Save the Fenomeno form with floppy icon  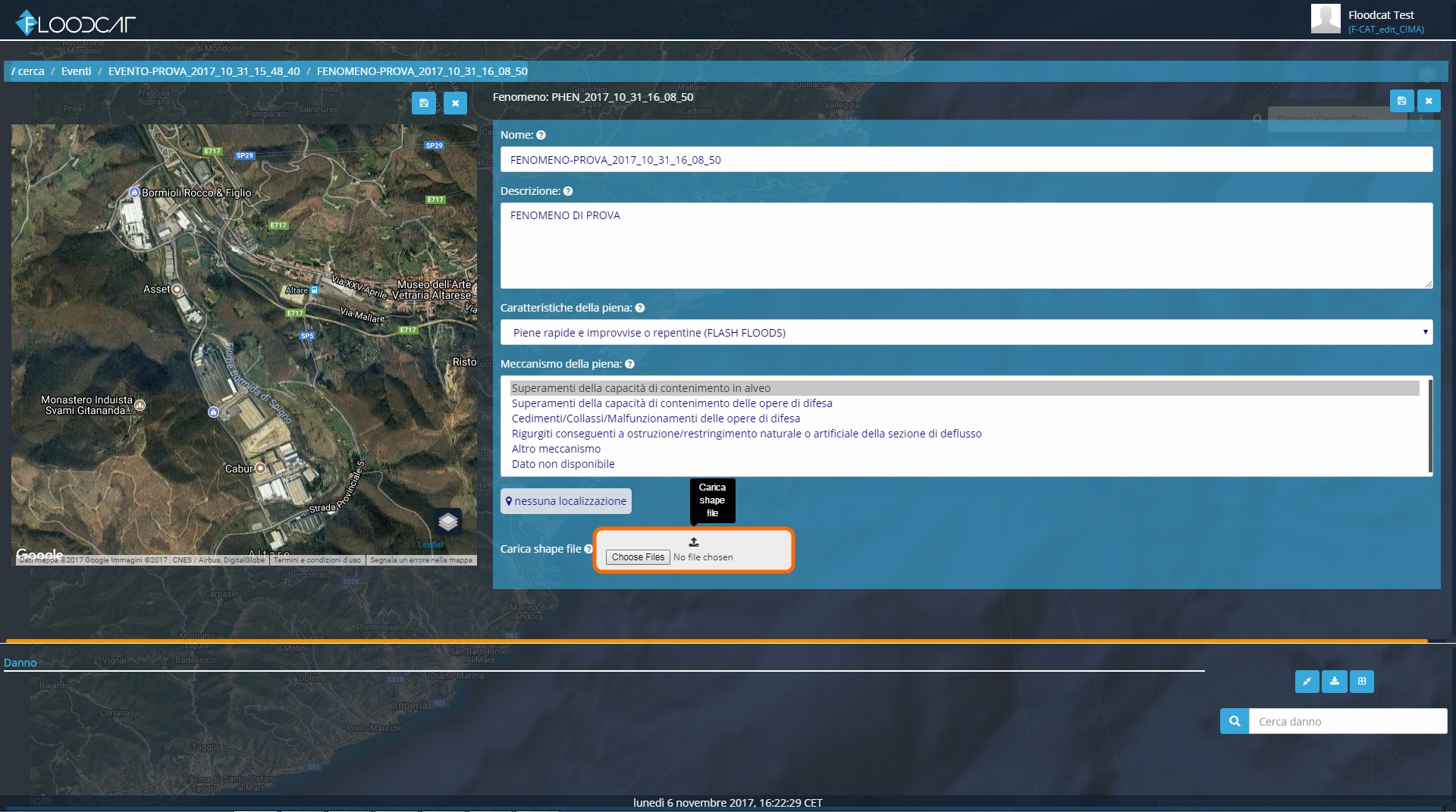[x=1401, y=101]
